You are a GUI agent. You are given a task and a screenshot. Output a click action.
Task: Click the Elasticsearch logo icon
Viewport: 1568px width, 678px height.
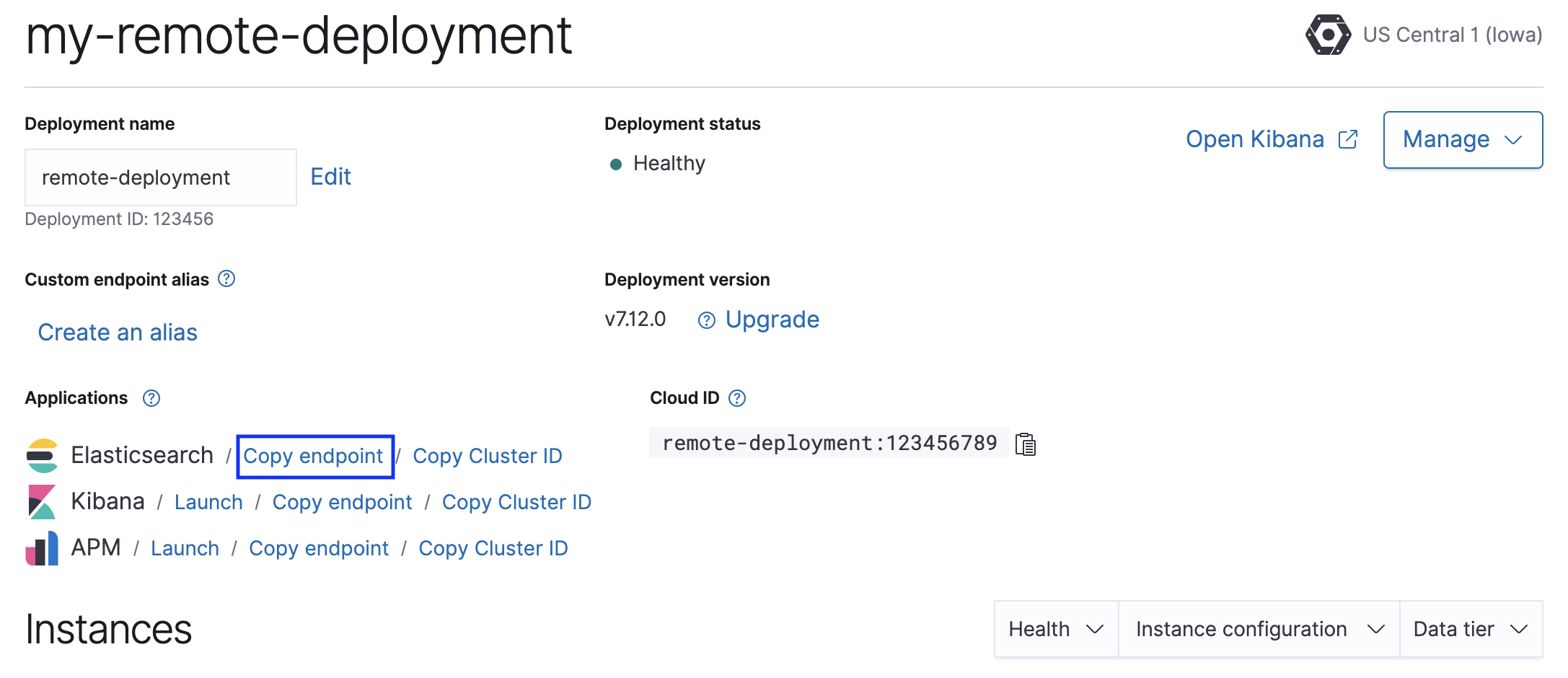click(42, 456)
